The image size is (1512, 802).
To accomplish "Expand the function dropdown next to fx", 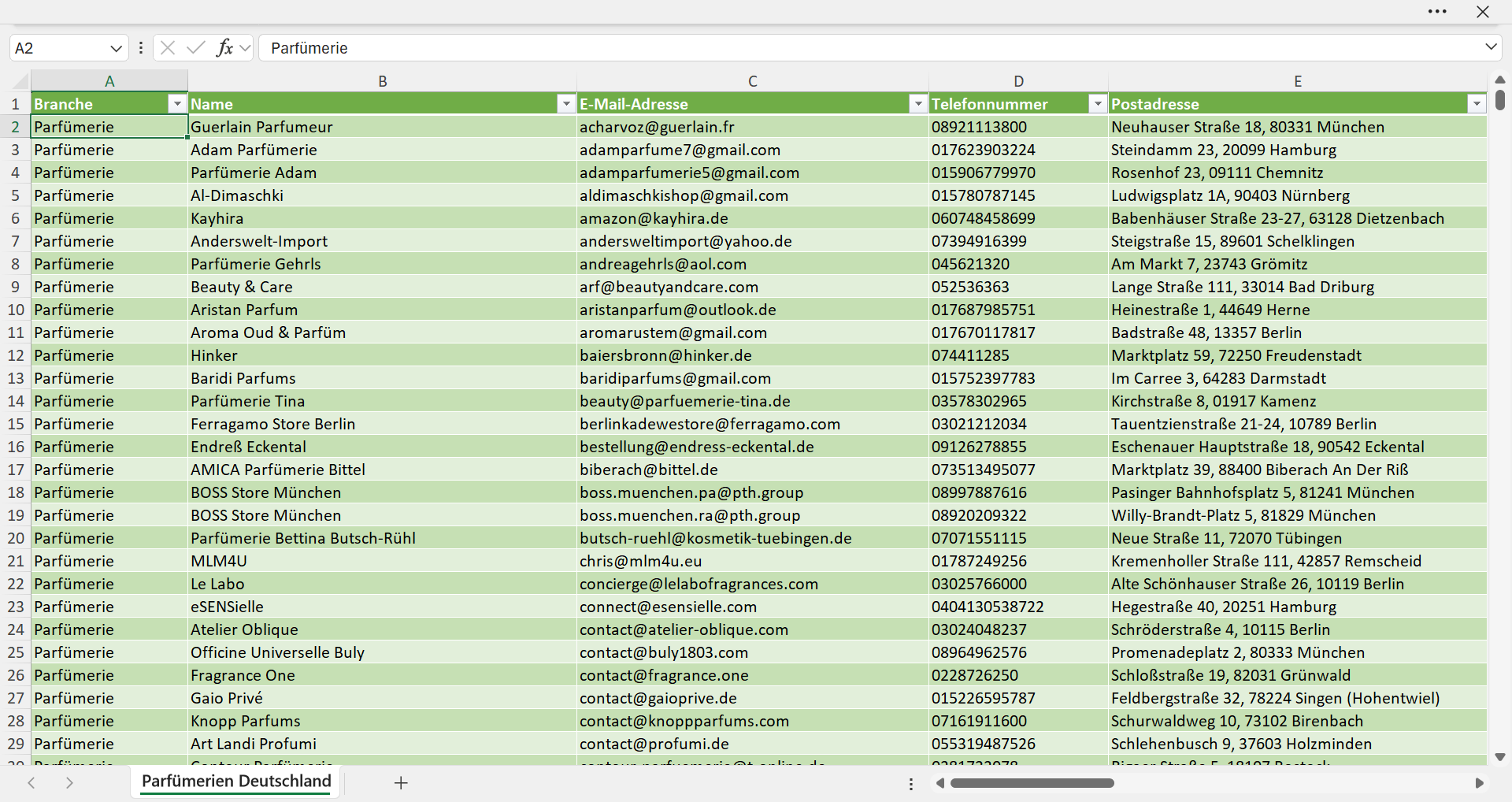I will point(245,48).
